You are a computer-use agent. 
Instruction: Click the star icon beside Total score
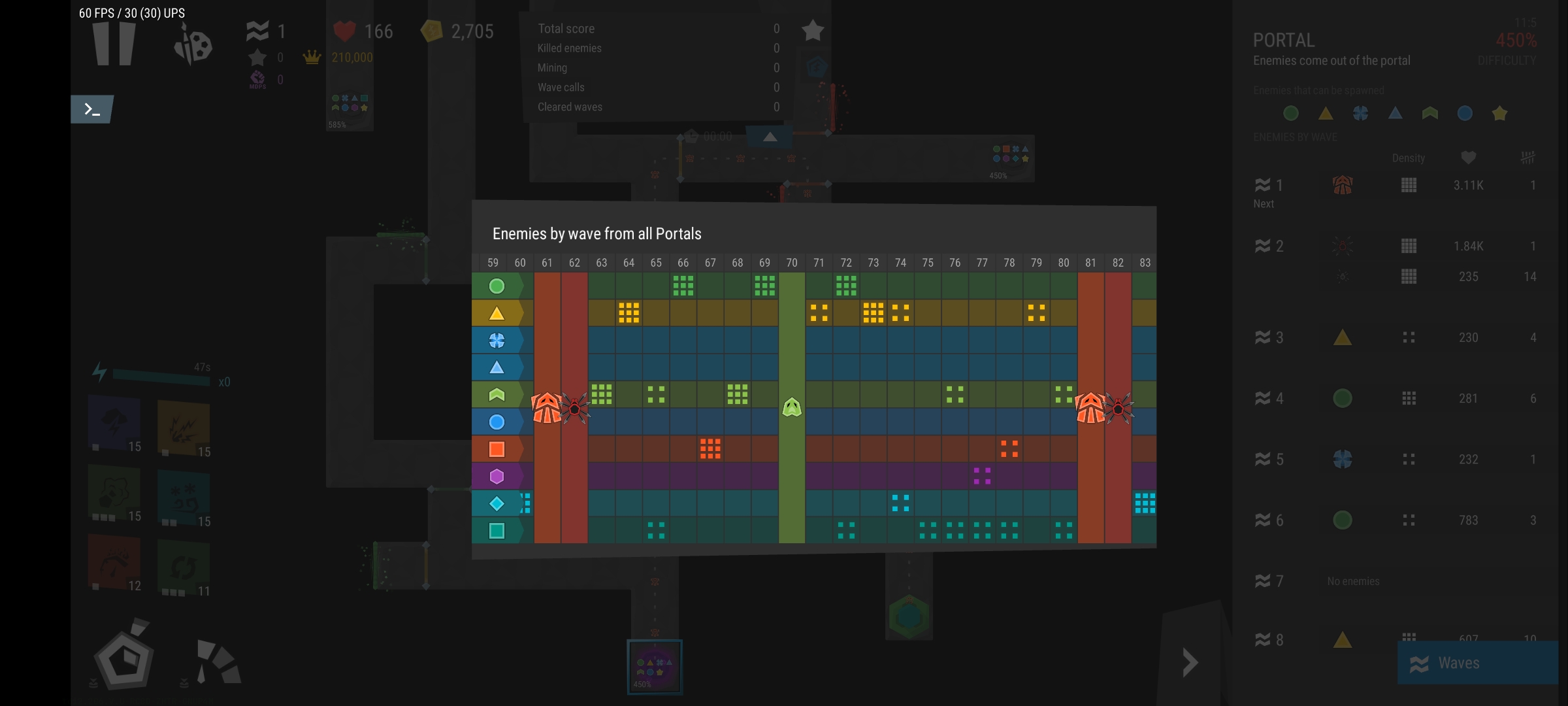pos(813,30)
